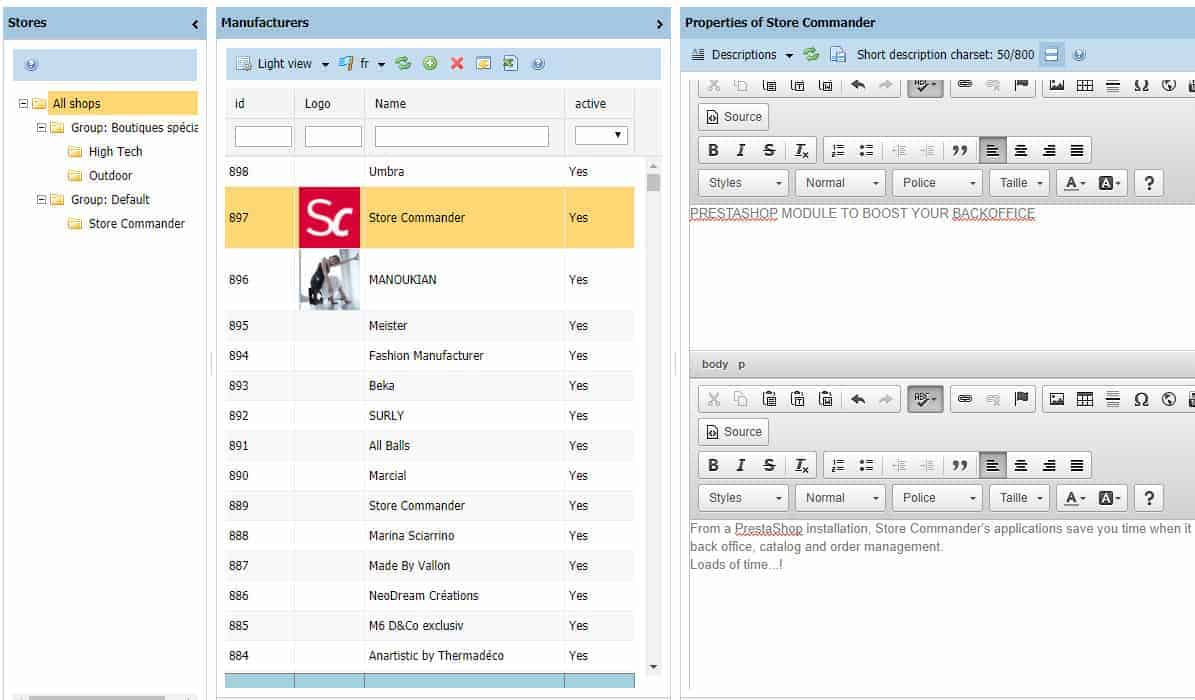Screen dimensions: 1195x700
Task: Insert anchor flag in long description editor
Action: click(x=1021, y=399)
